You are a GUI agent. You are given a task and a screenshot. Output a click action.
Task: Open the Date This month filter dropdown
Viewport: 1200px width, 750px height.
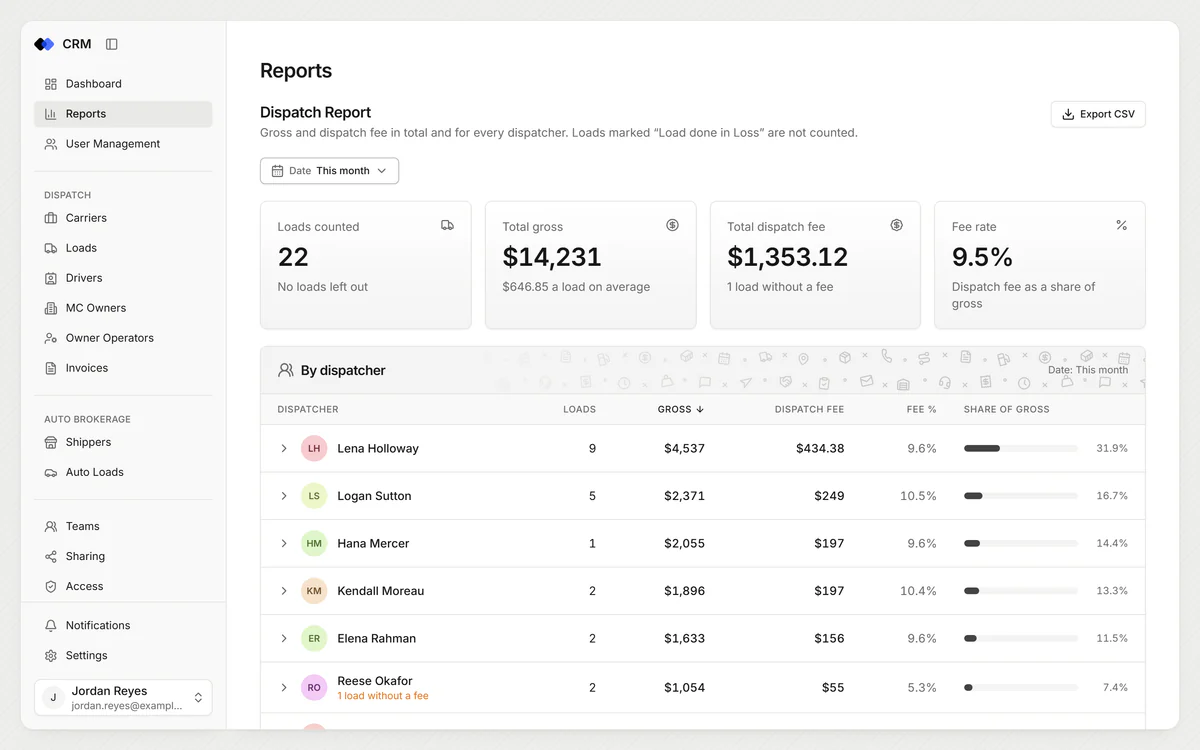tap(329, 171)
